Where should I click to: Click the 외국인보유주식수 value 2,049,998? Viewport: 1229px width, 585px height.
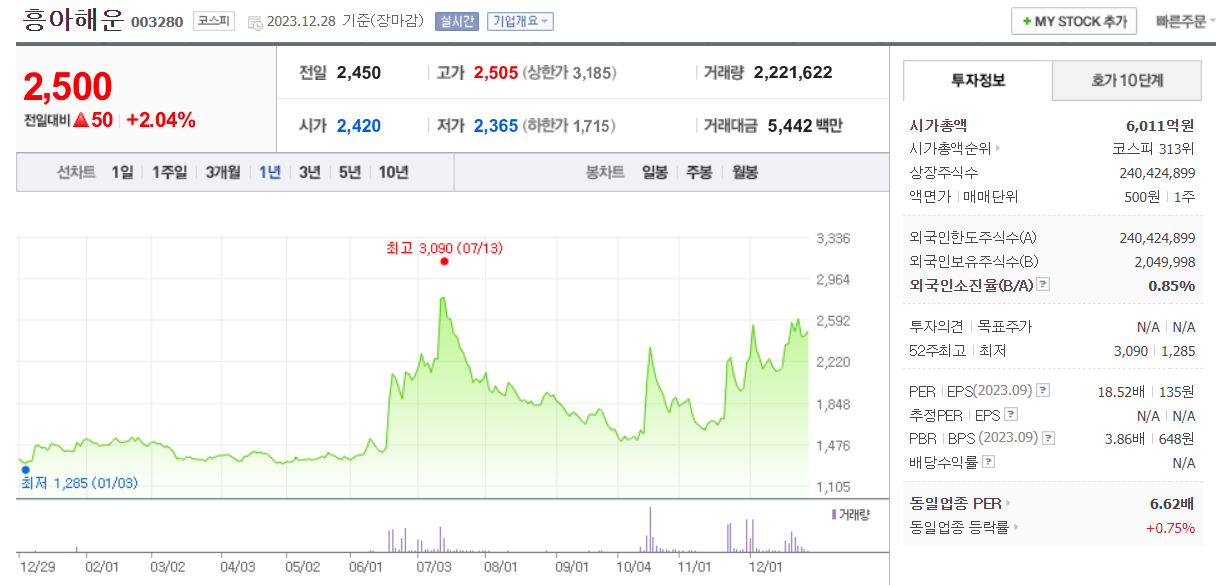[1165, 261]
